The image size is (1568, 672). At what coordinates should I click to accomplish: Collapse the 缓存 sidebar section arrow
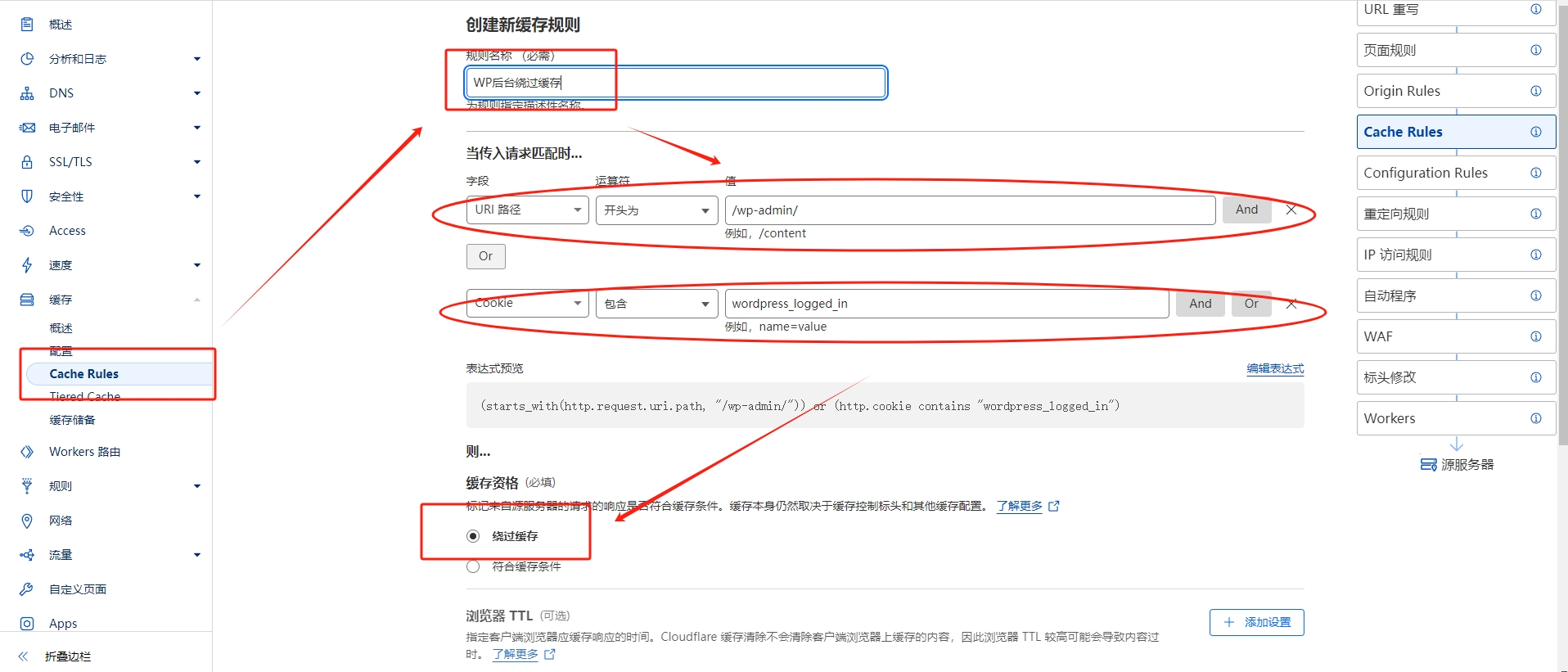tap(197, 300)
